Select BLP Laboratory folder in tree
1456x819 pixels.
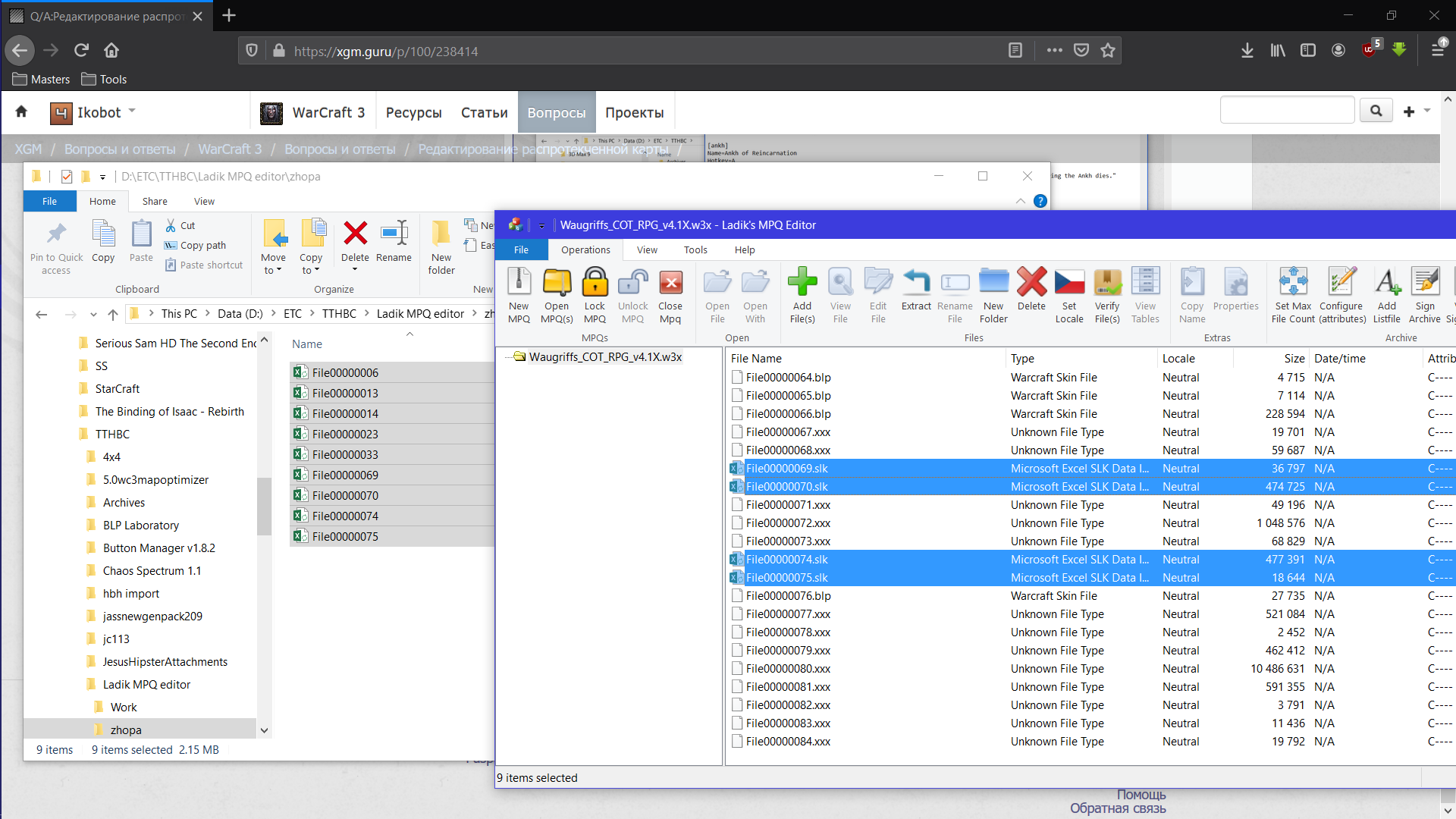141,526
